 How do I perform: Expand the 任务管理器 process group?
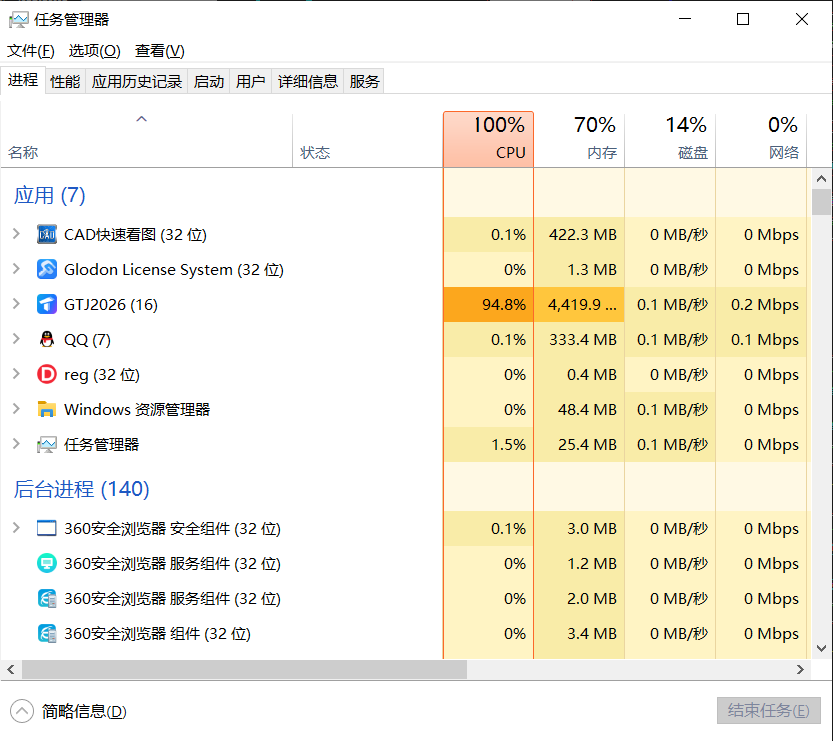point(16,444)
